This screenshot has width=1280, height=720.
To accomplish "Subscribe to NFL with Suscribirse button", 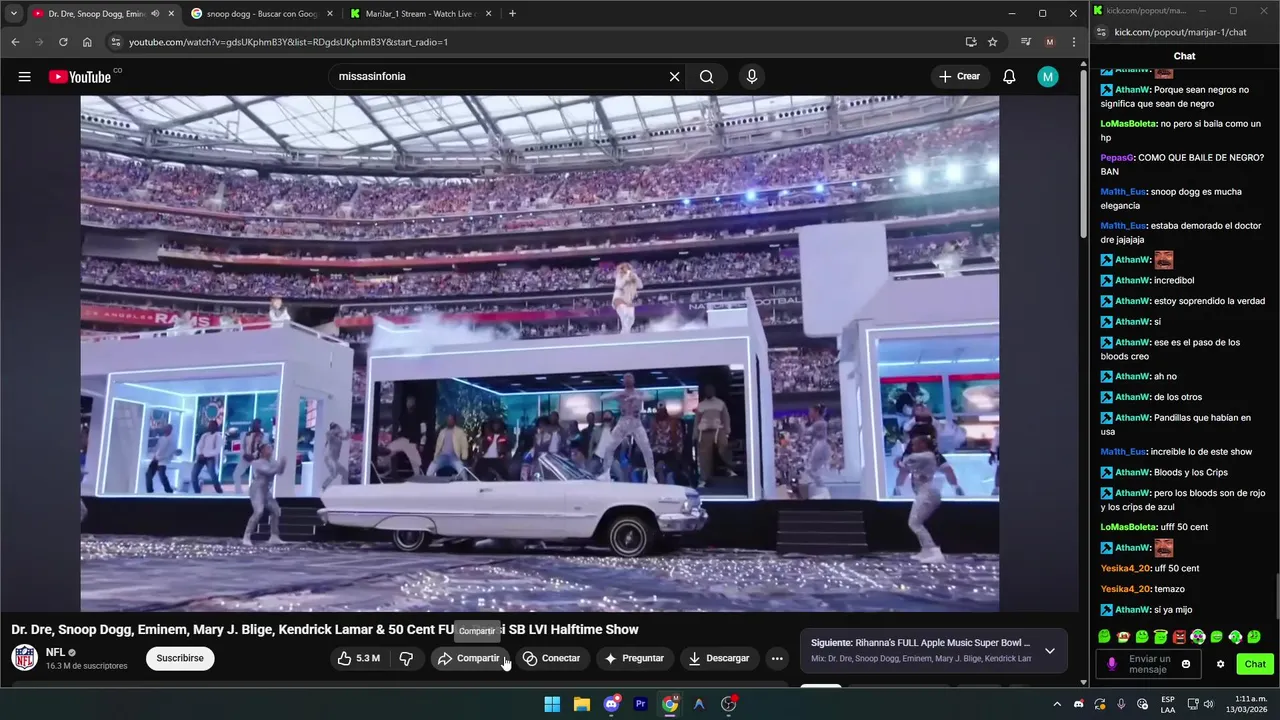I will 180,658.
